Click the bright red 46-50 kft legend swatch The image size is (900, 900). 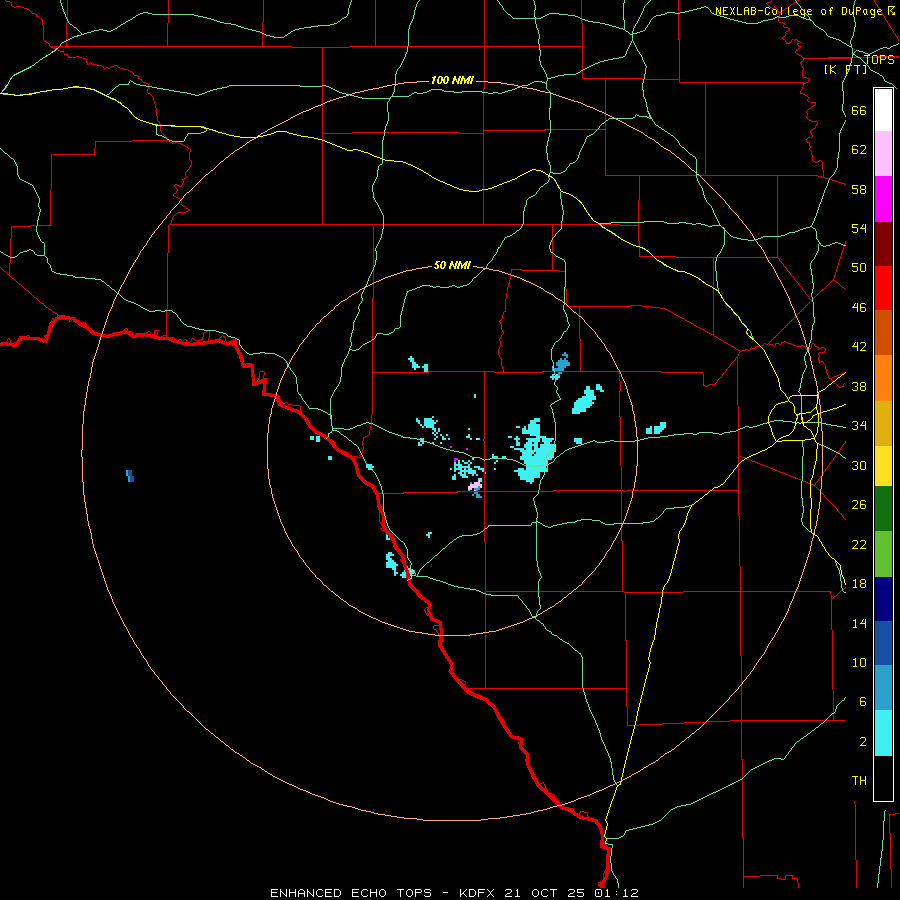[x=883, y=288]
